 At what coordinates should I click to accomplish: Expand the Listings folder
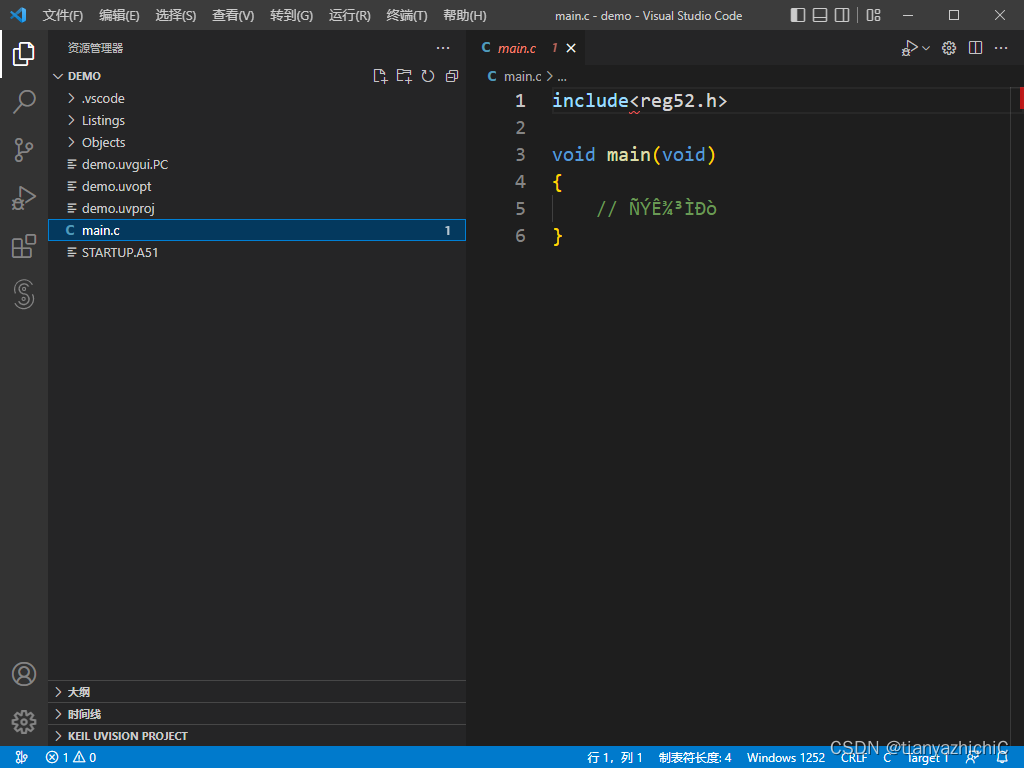tap(257, 120)
